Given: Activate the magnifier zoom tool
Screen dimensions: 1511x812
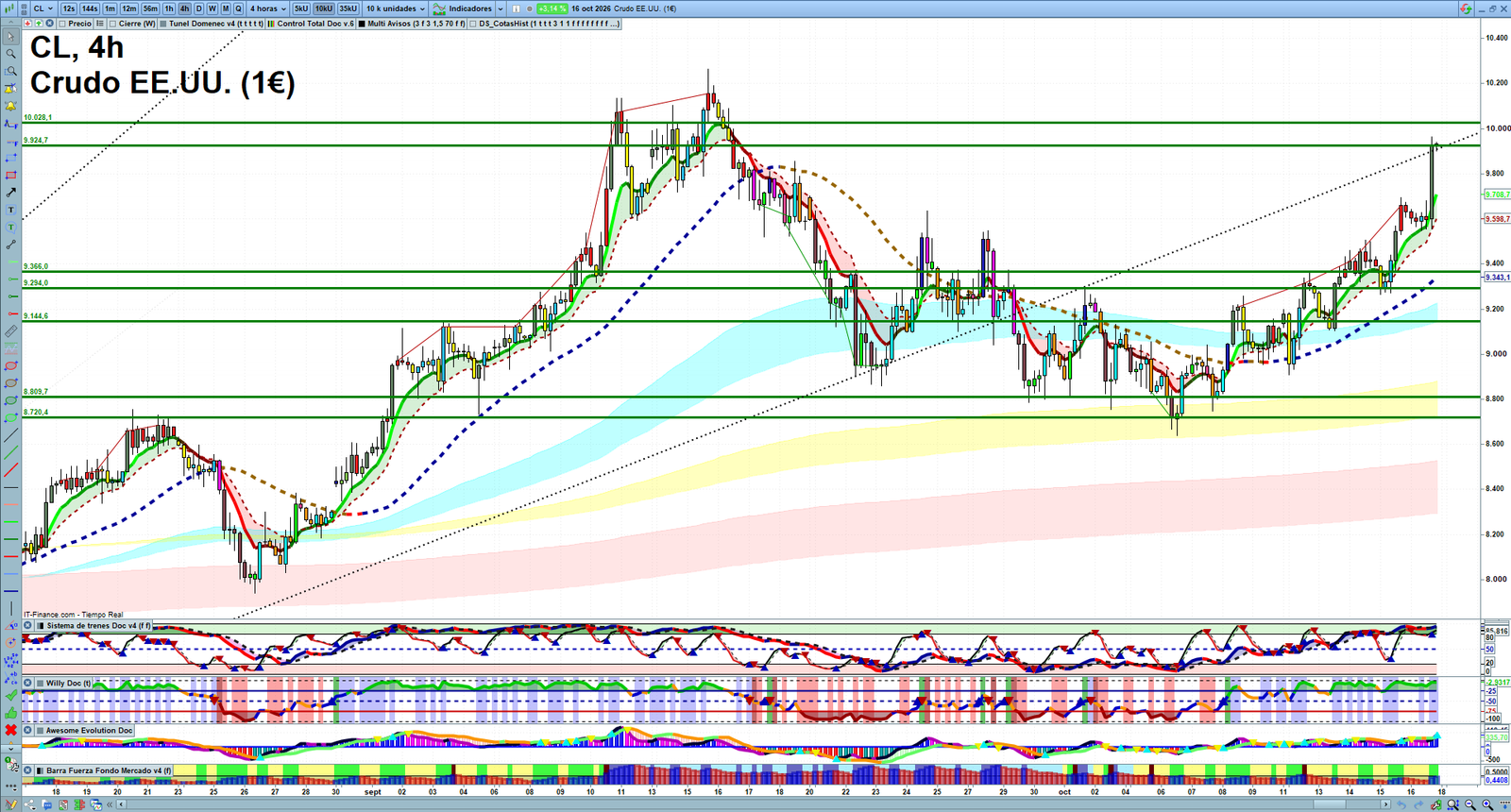Looking at the screenshot, I should point(10,54).
